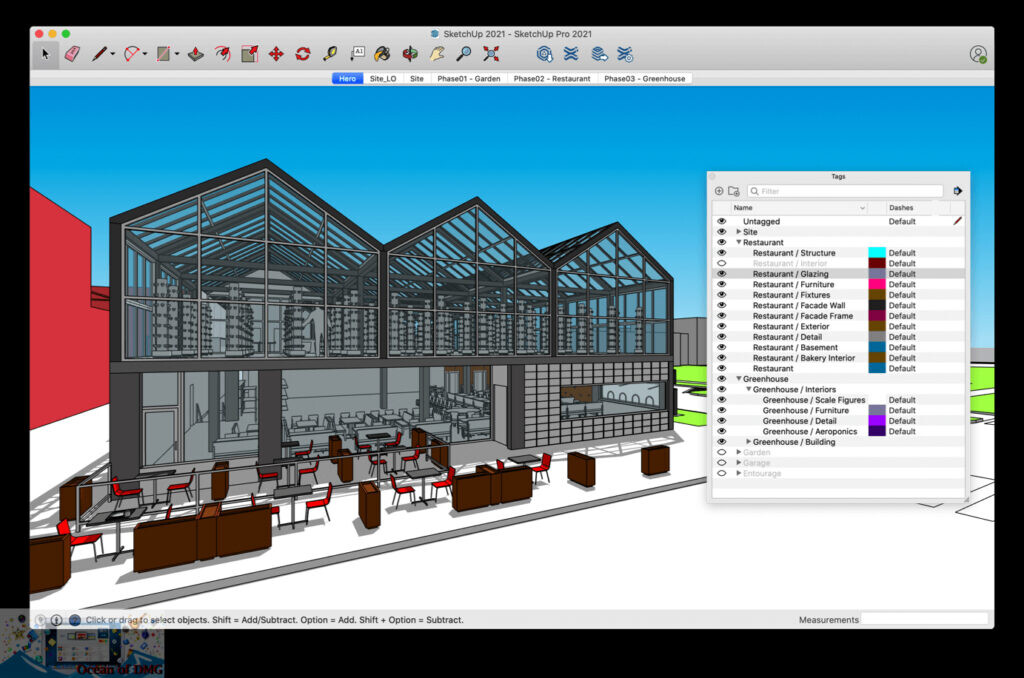Open the Extension Warehouse icon
The width and height of the screenshot is (1024, 678).
click(571, 54)
